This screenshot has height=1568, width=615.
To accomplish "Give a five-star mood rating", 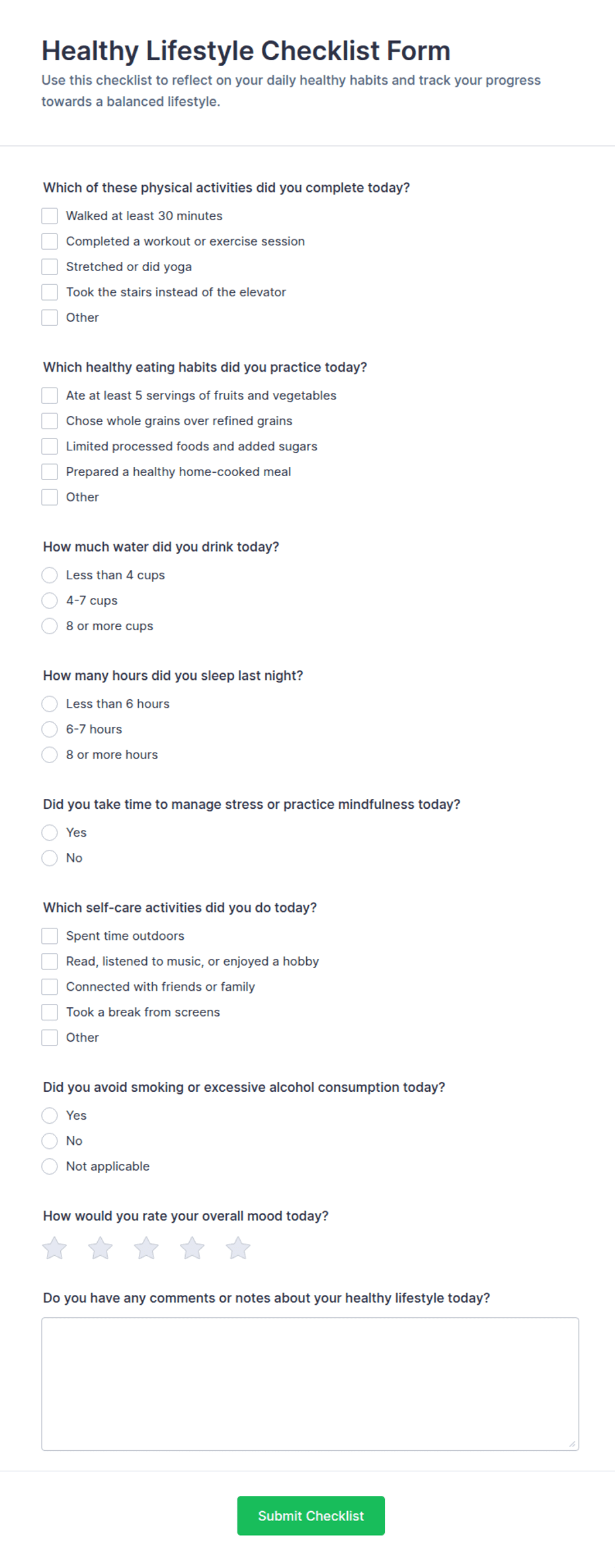I will pos(238,1249).
